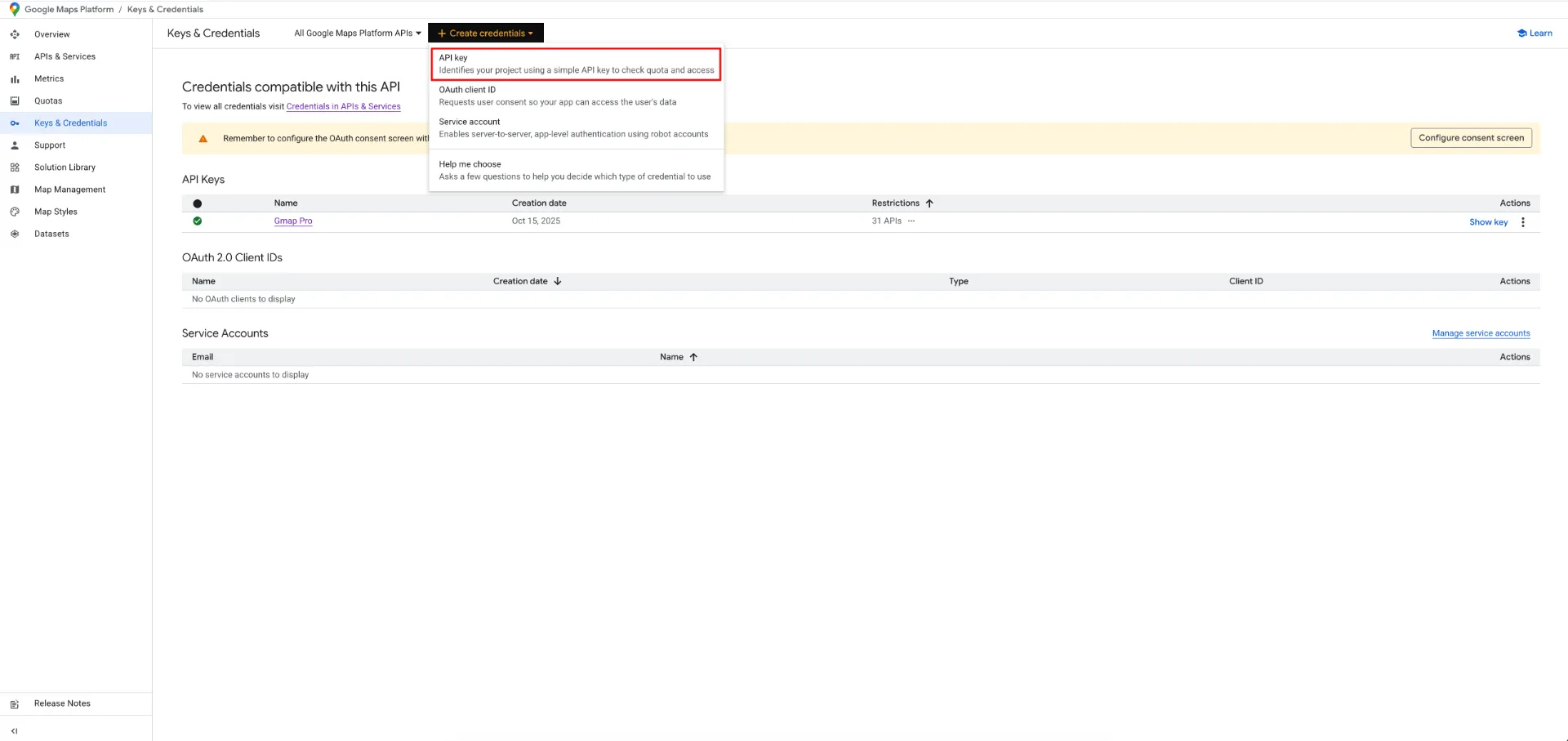Screen dimensions: 1568x741
Task: Select Service account menu option
Action: (x=577, y=127)
